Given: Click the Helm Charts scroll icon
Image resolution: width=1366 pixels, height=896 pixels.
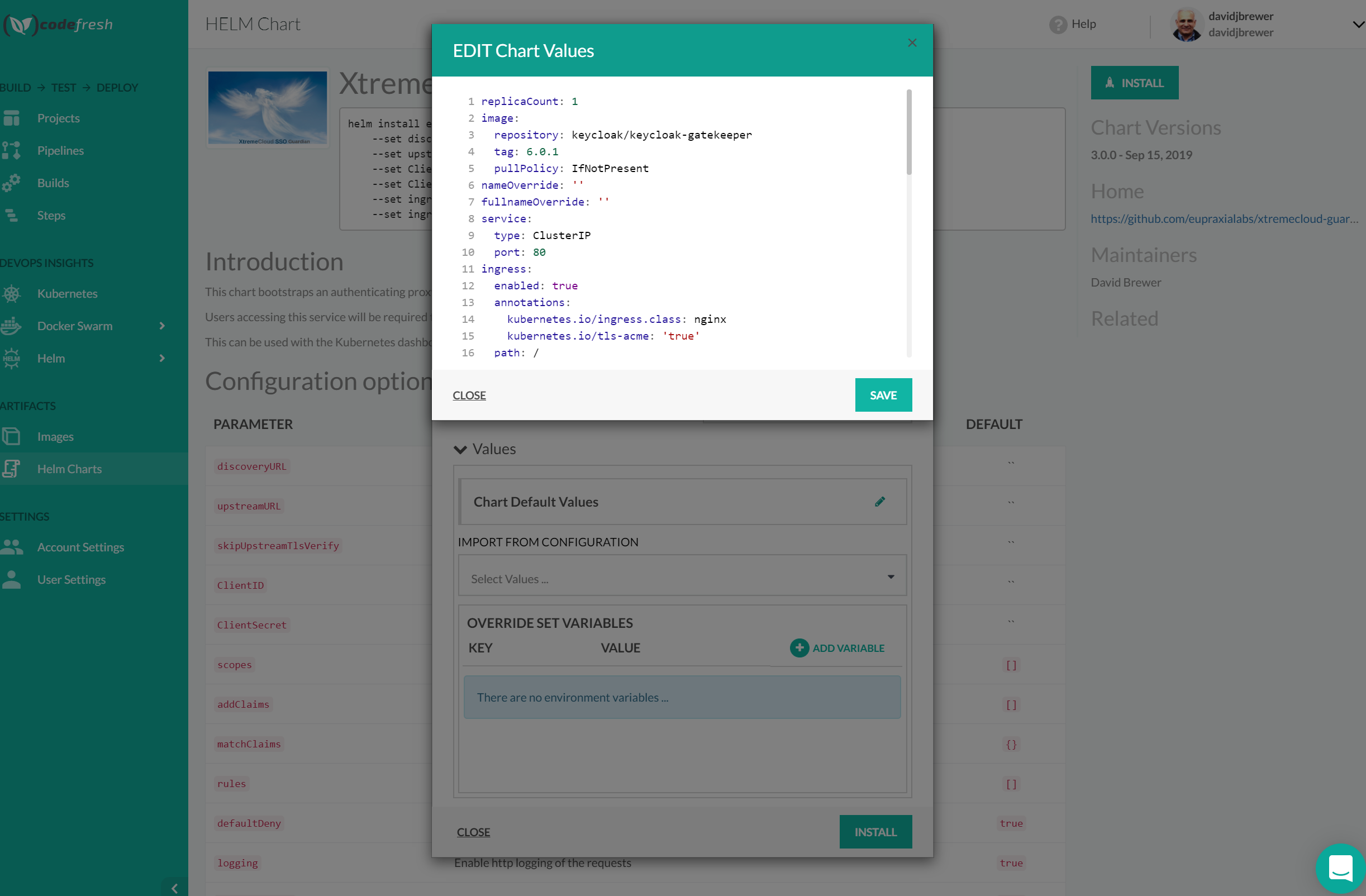Looking at the screenshot, I should 12,468.
